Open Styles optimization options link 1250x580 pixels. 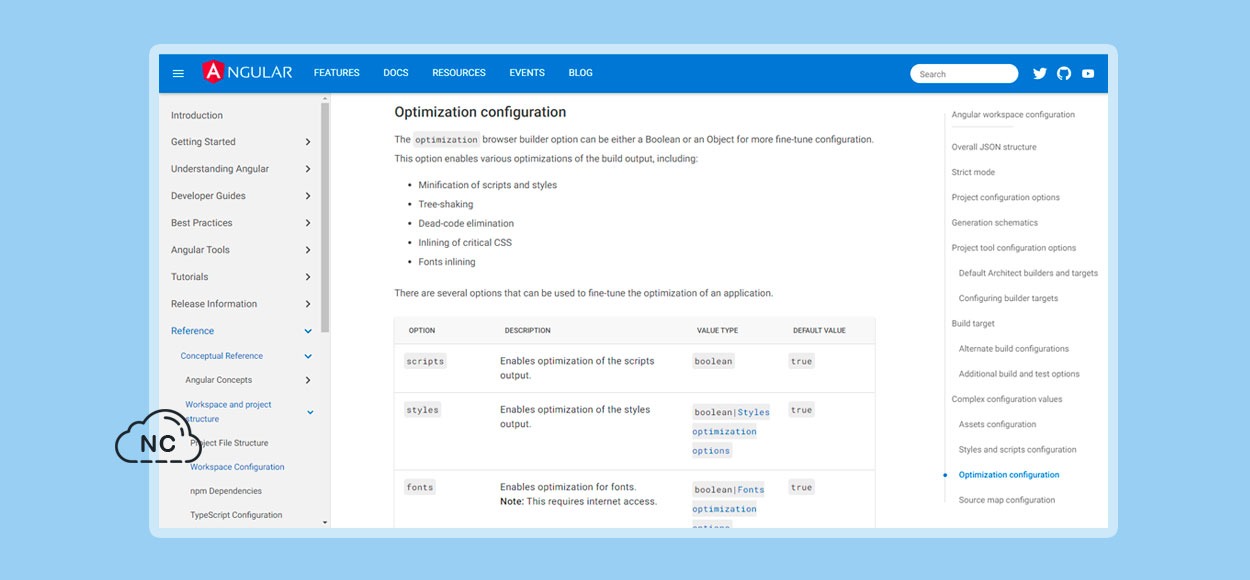click(x=730, y=431)
